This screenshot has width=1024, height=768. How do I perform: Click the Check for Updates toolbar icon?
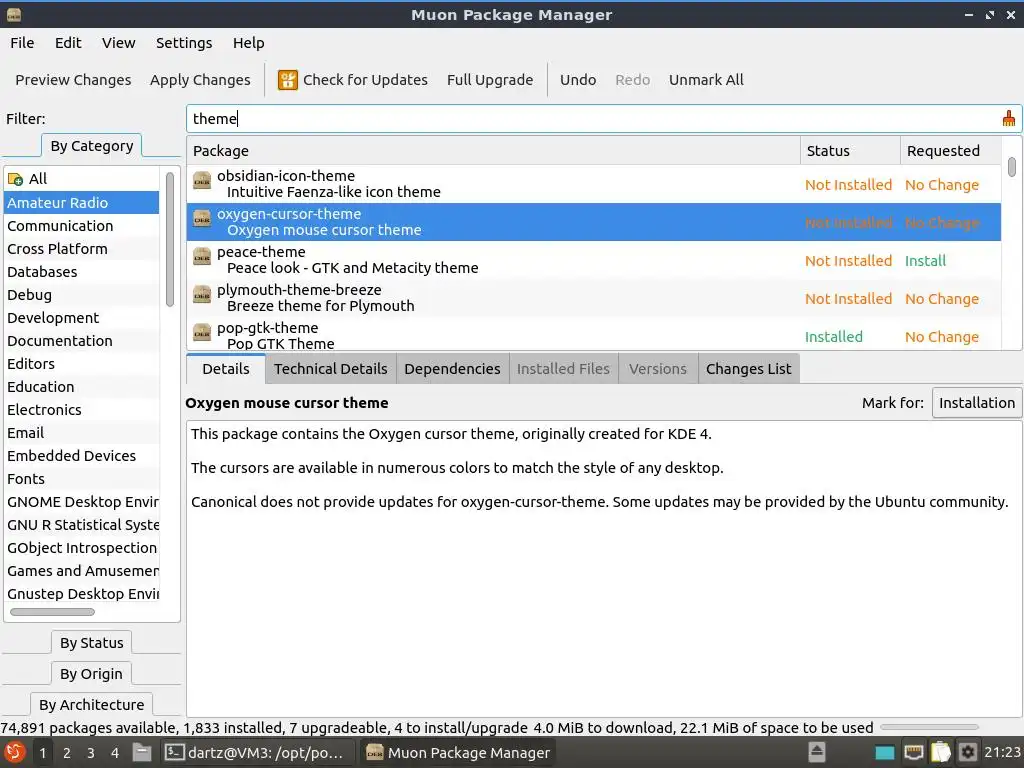(x=287, y=80)
